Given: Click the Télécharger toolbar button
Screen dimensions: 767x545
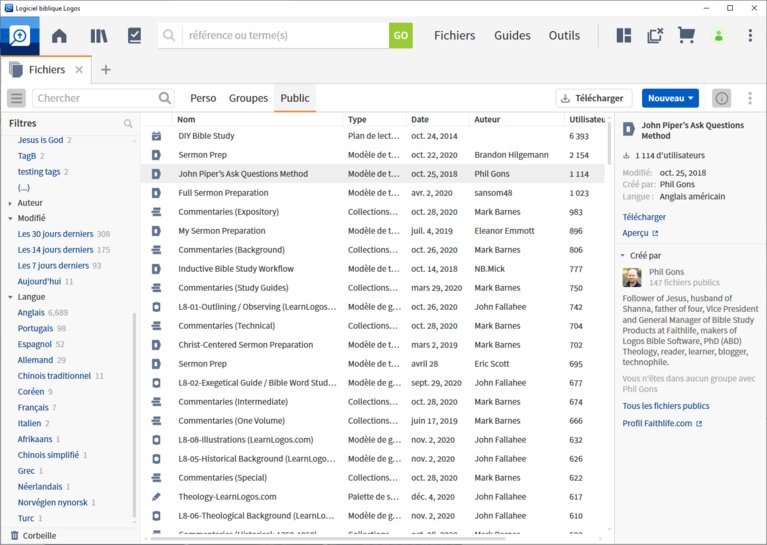Looking at the screenshot, I should (594, 98).
